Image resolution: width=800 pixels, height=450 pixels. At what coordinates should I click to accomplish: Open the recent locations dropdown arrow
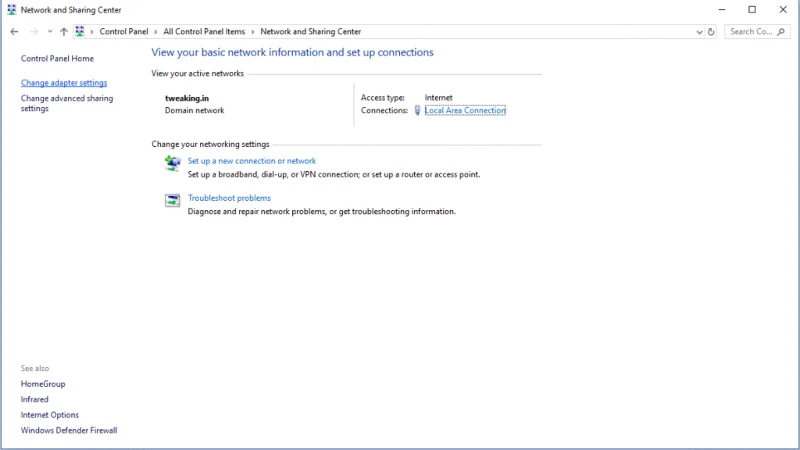coord(49,32)
